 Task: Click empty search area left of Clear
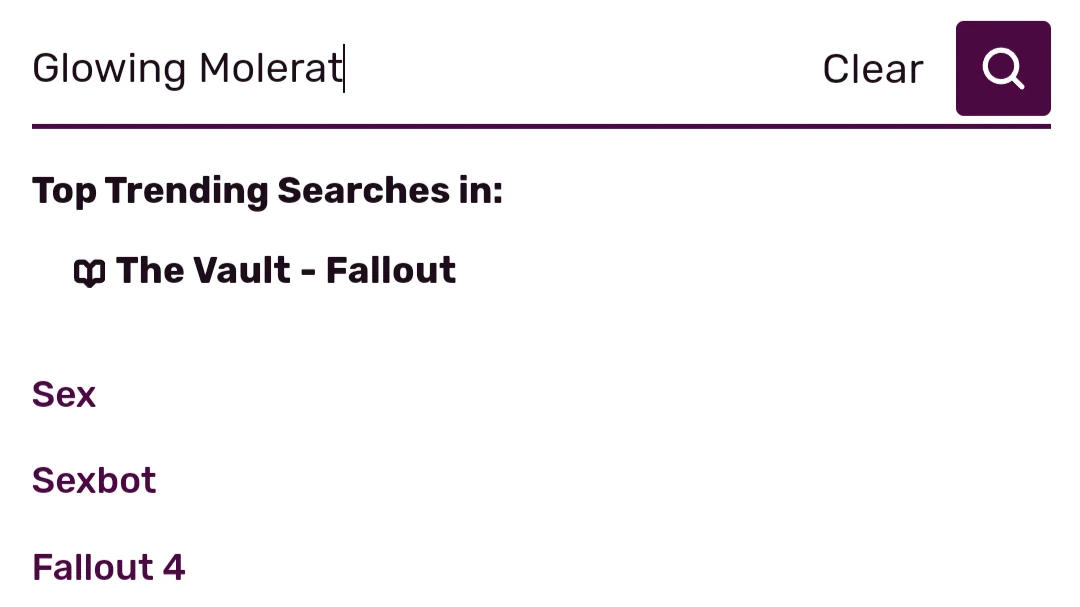[x=580, y=69]
